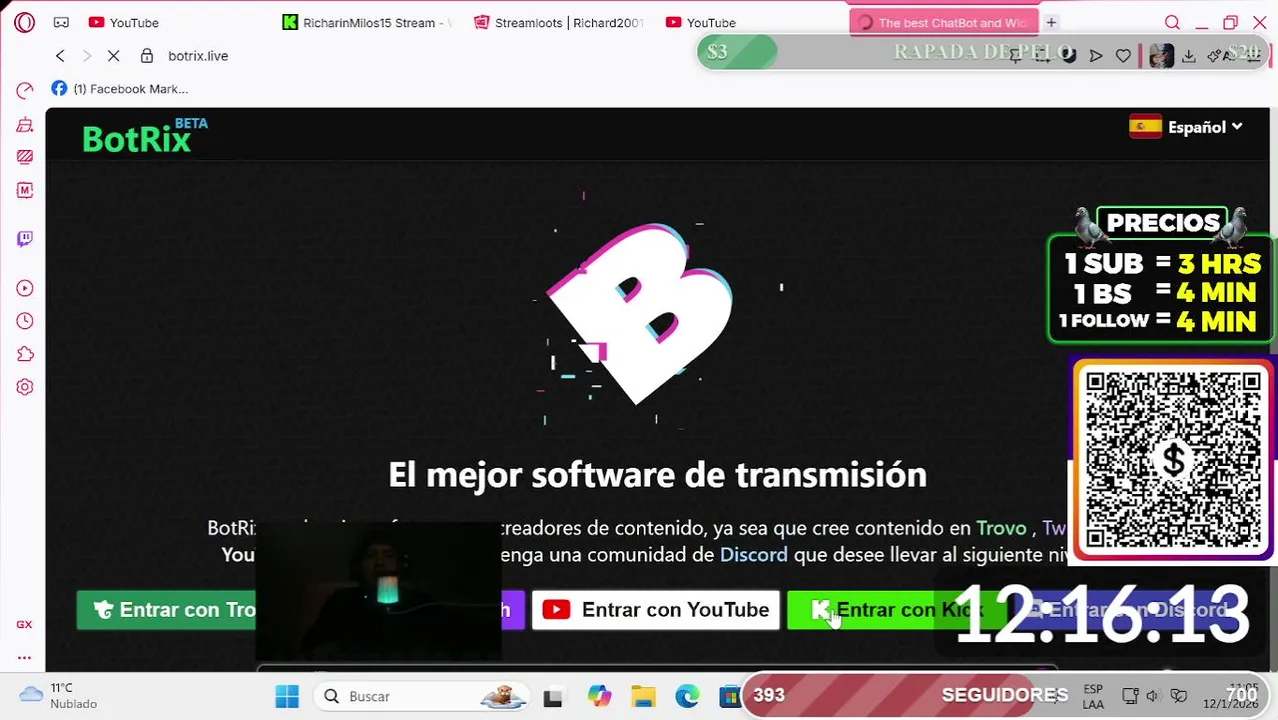View site info via padlock icon
The image size is (1278, 720).
[147, 56]
